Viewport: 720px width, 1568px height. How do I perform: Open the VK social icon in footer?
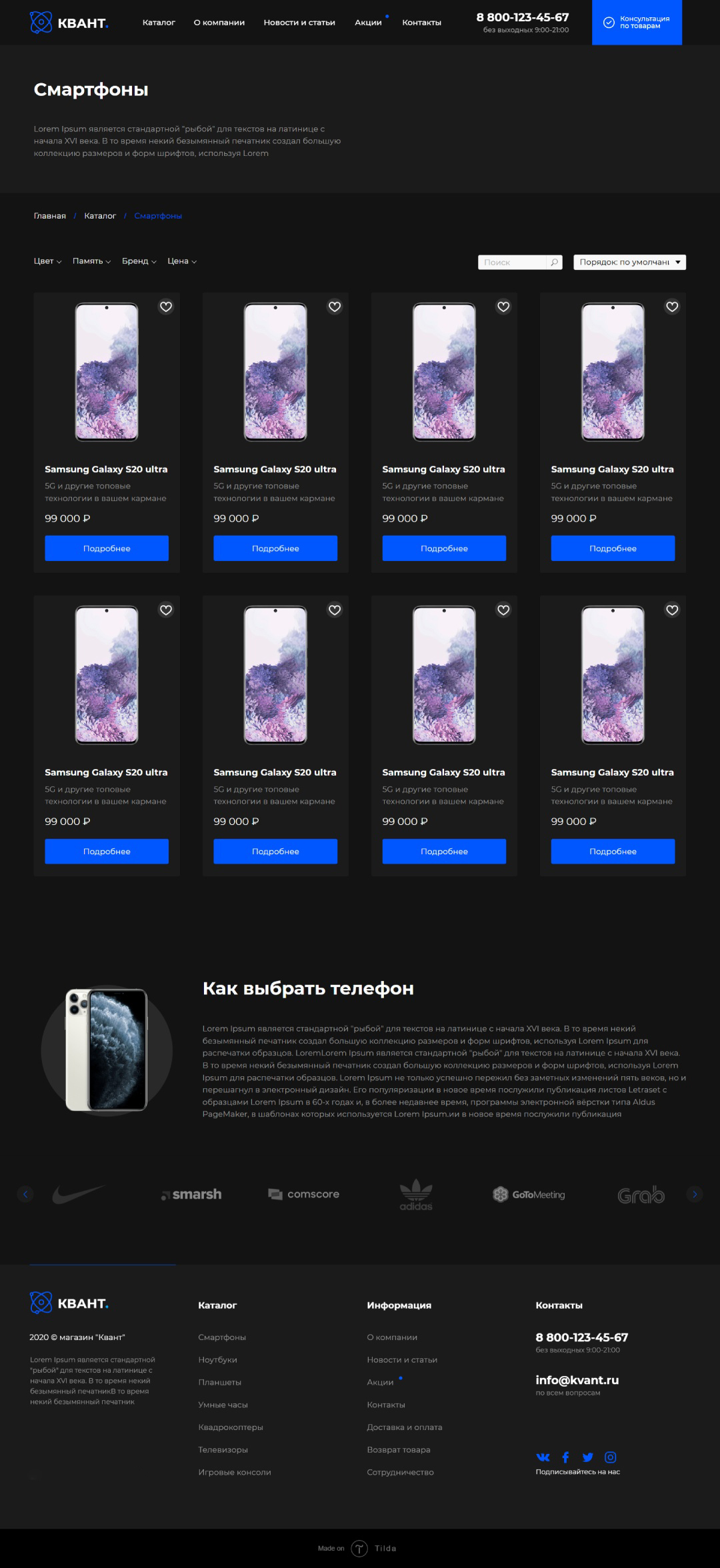[x=543, y=1457]
